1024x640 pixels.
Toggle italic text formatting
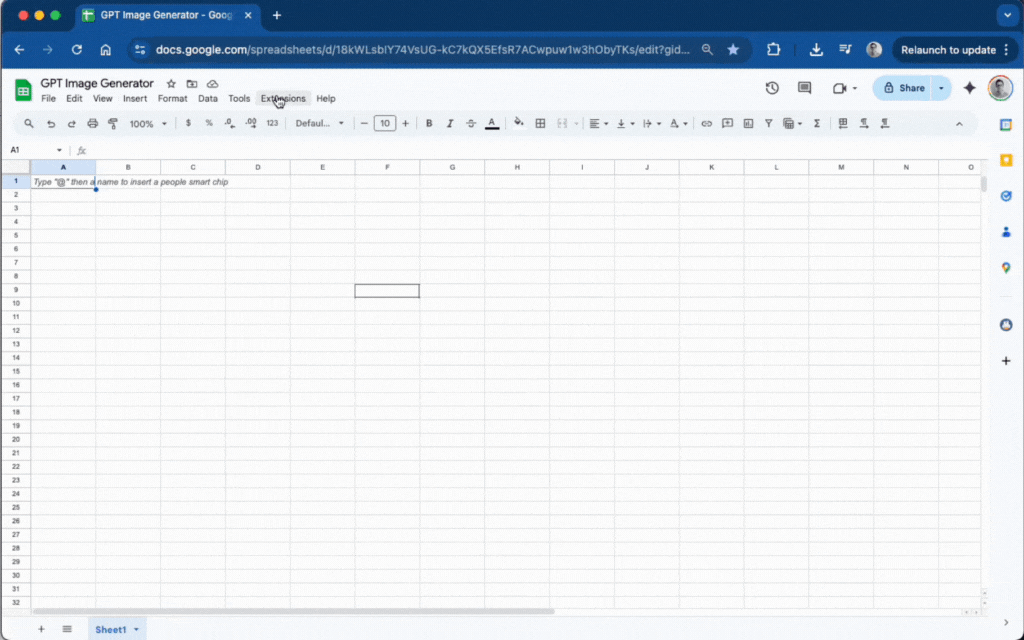[x=450, y=124]
